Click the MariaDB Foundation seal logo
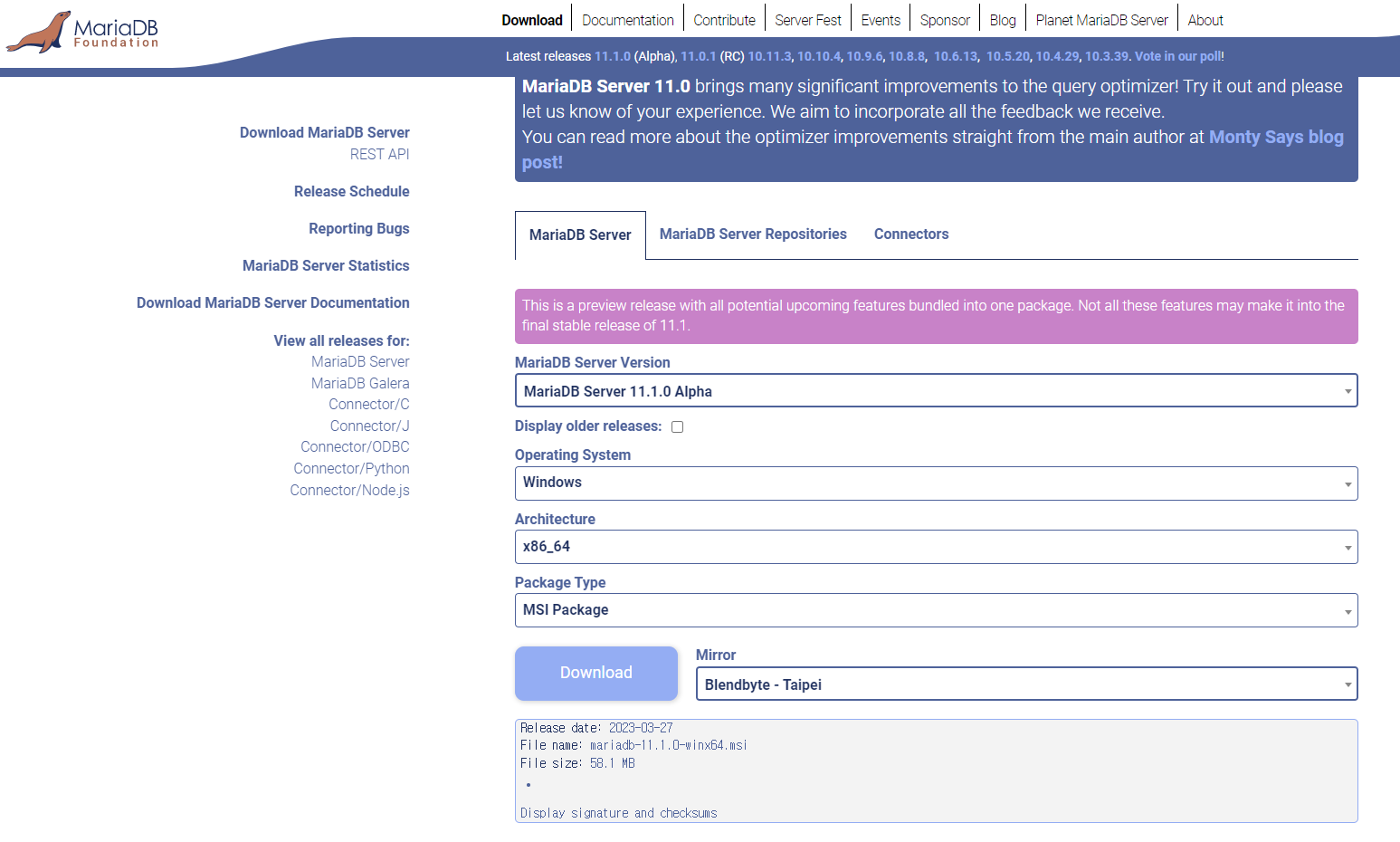 83,32
